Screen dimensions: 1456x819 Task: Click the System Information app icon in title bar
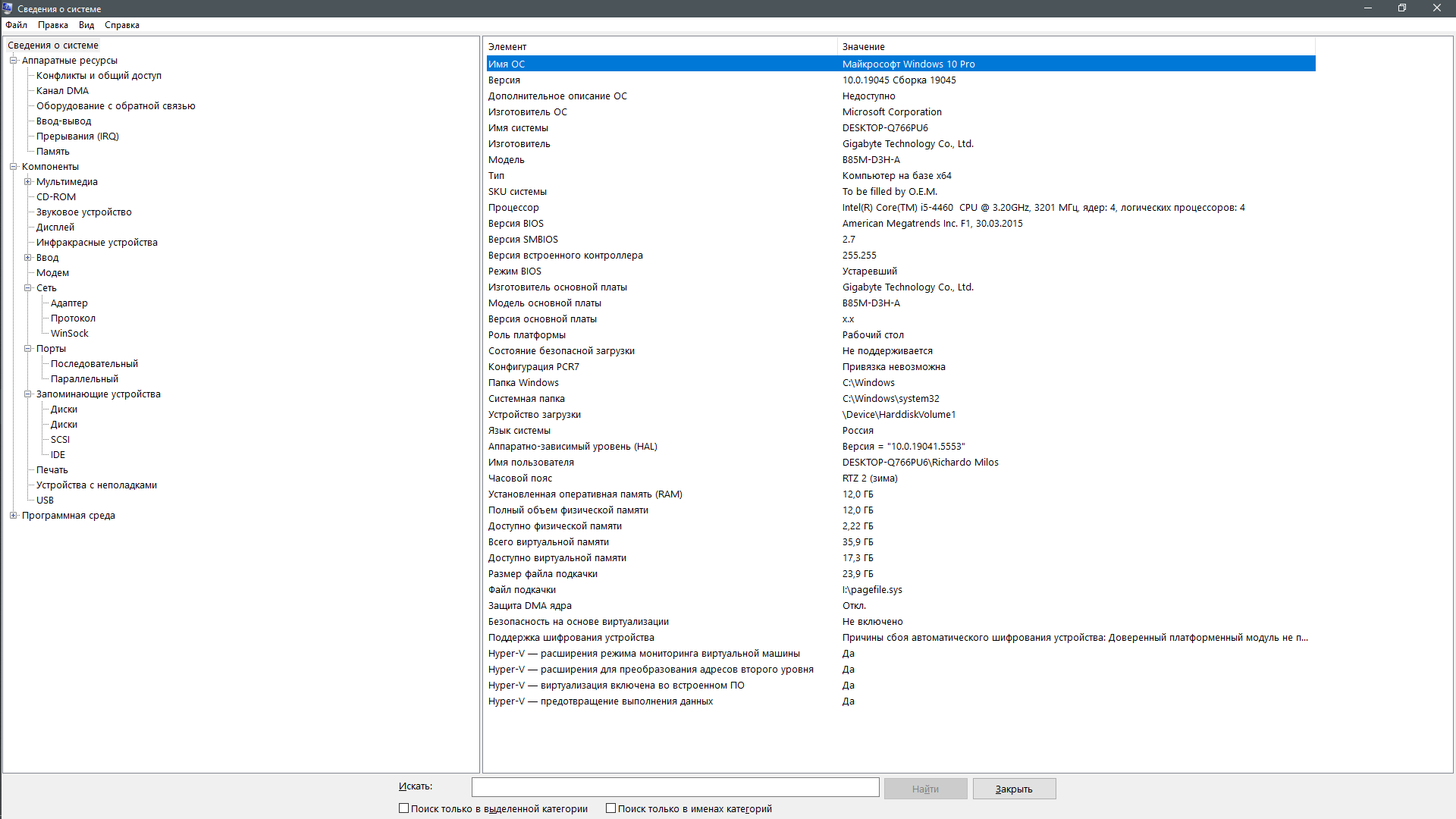click(8, 8)
